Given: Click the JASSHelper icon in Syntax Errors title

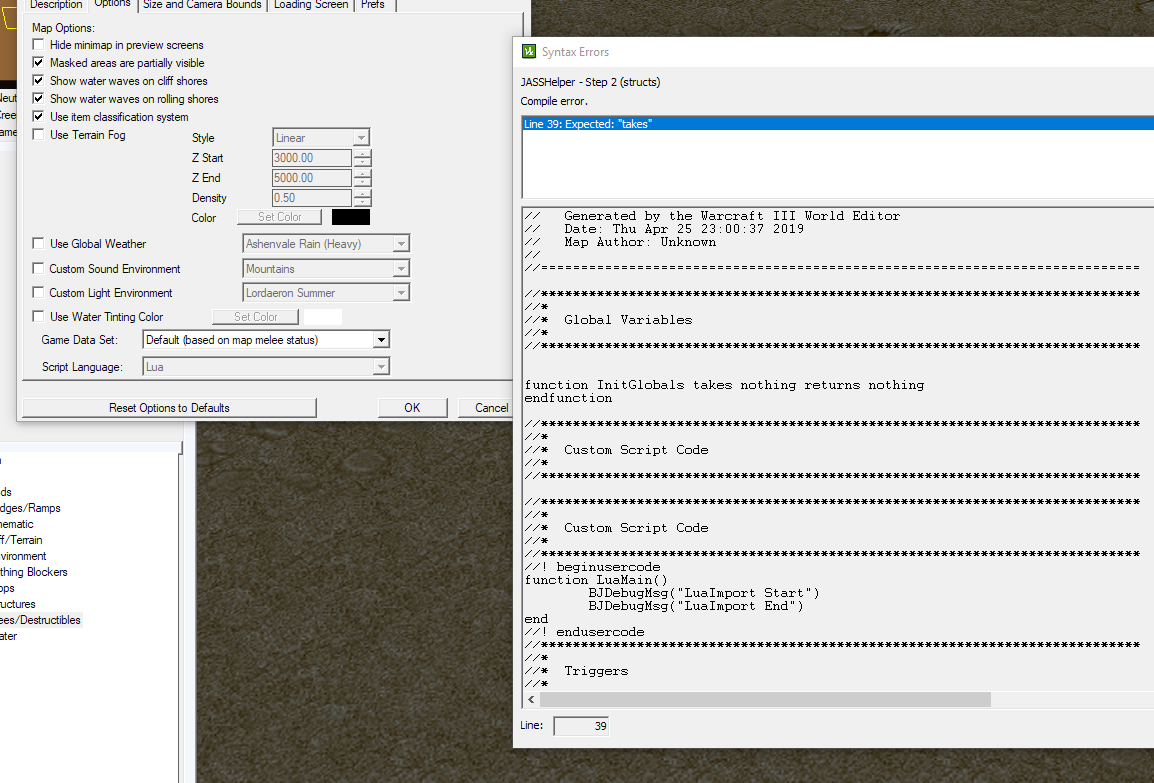Looking at the screenshot, I should [x=528, y=52].
